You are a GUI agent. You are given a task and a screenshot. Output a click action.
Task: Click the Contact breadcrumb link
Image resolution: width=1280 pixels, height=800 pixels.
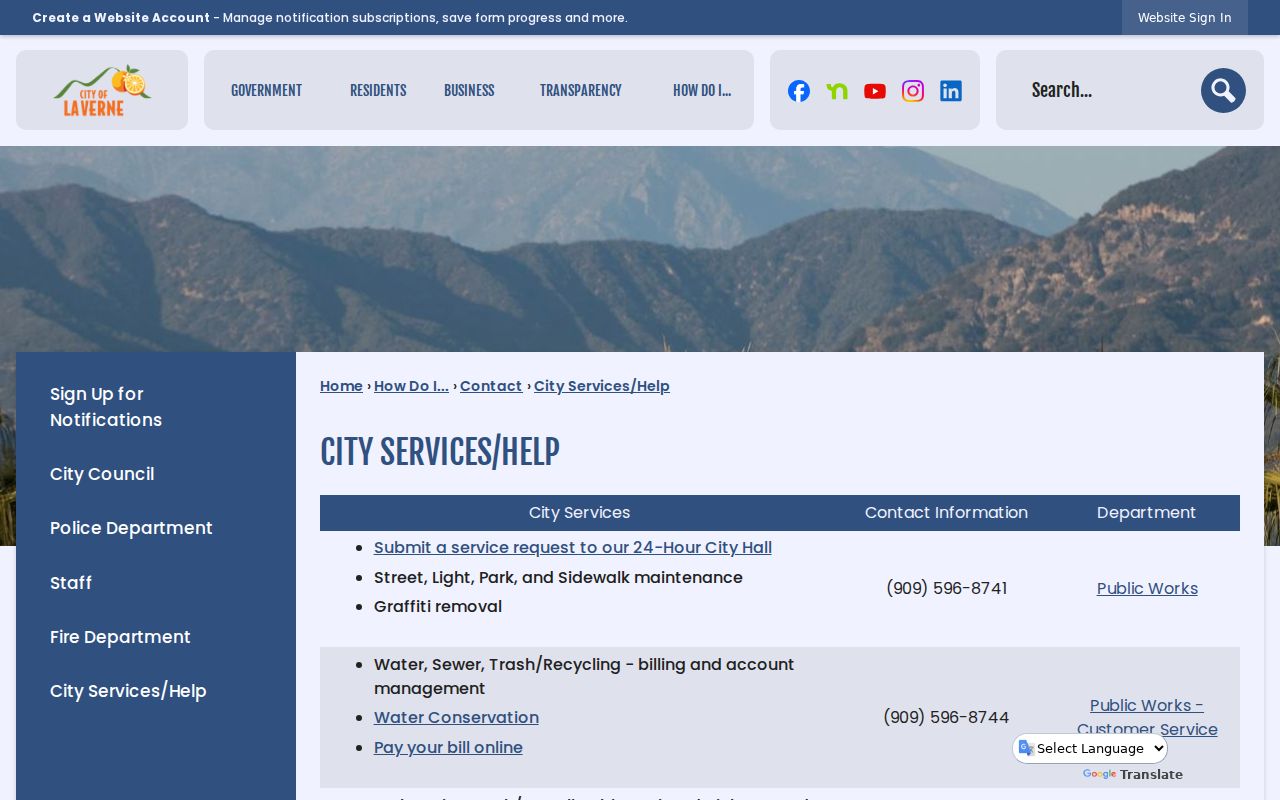[491, 386]
